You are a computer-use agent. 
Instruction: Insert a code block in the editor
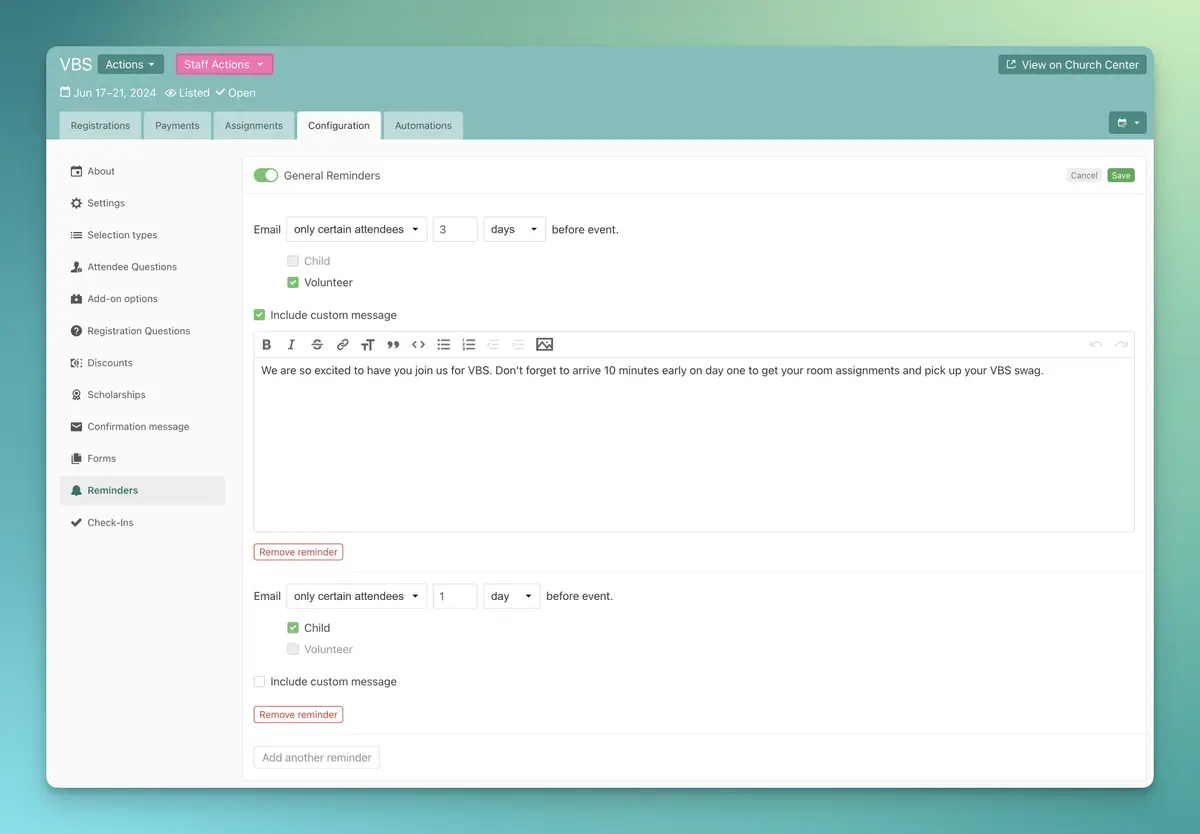coord(418,345)
